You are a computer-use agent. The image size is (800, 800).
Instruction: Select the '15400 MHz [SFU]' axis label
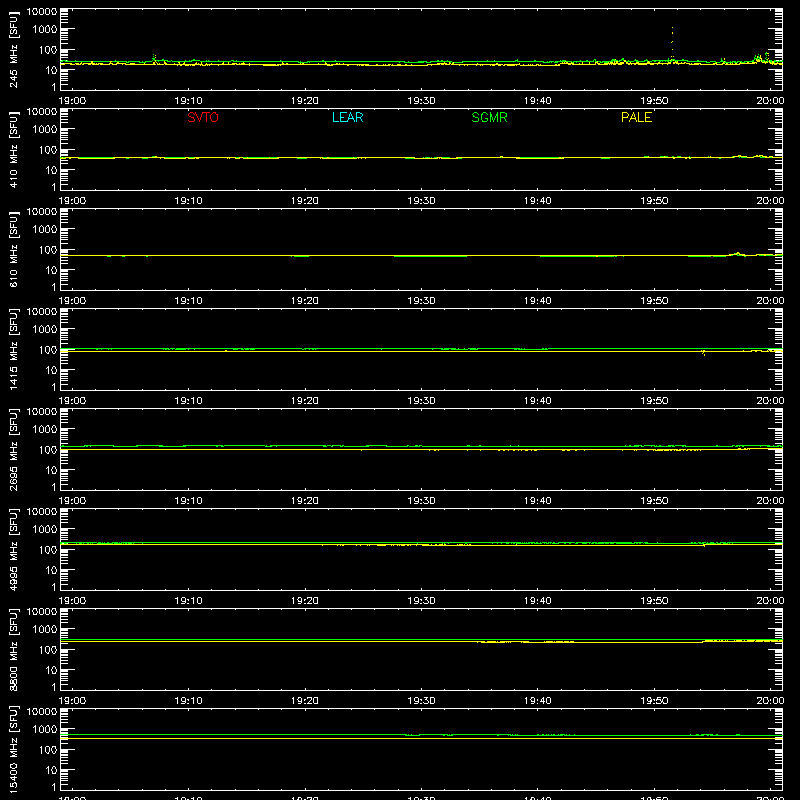point(13,749)
